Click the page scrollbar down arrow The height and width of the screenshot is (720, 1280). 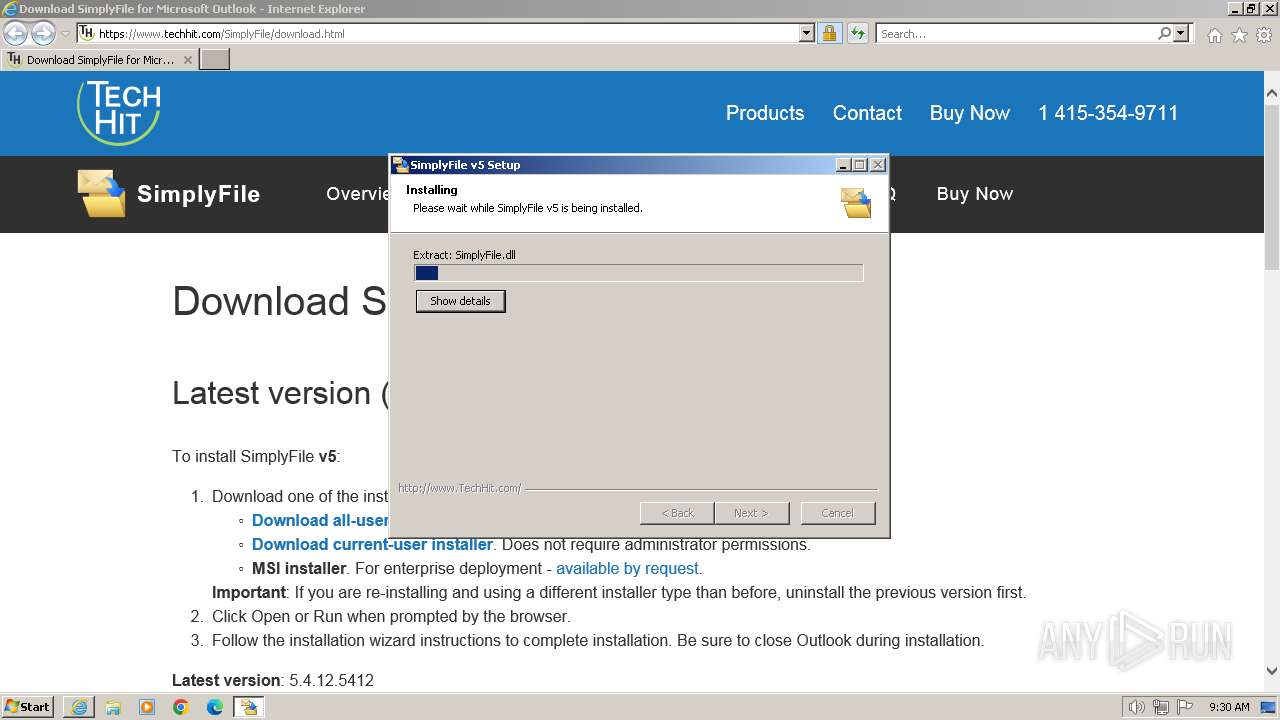(x=1271, y=672)
